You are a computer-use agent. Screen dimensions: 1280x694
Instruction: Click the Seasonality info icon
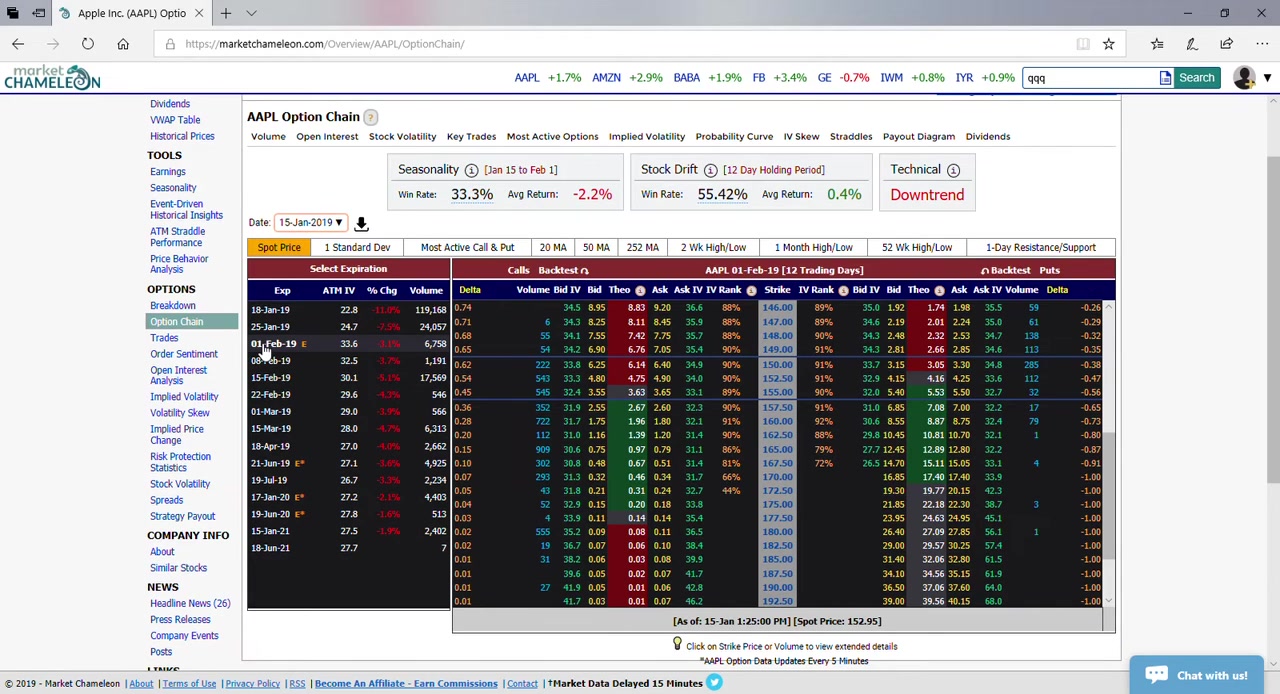(471, 170)
